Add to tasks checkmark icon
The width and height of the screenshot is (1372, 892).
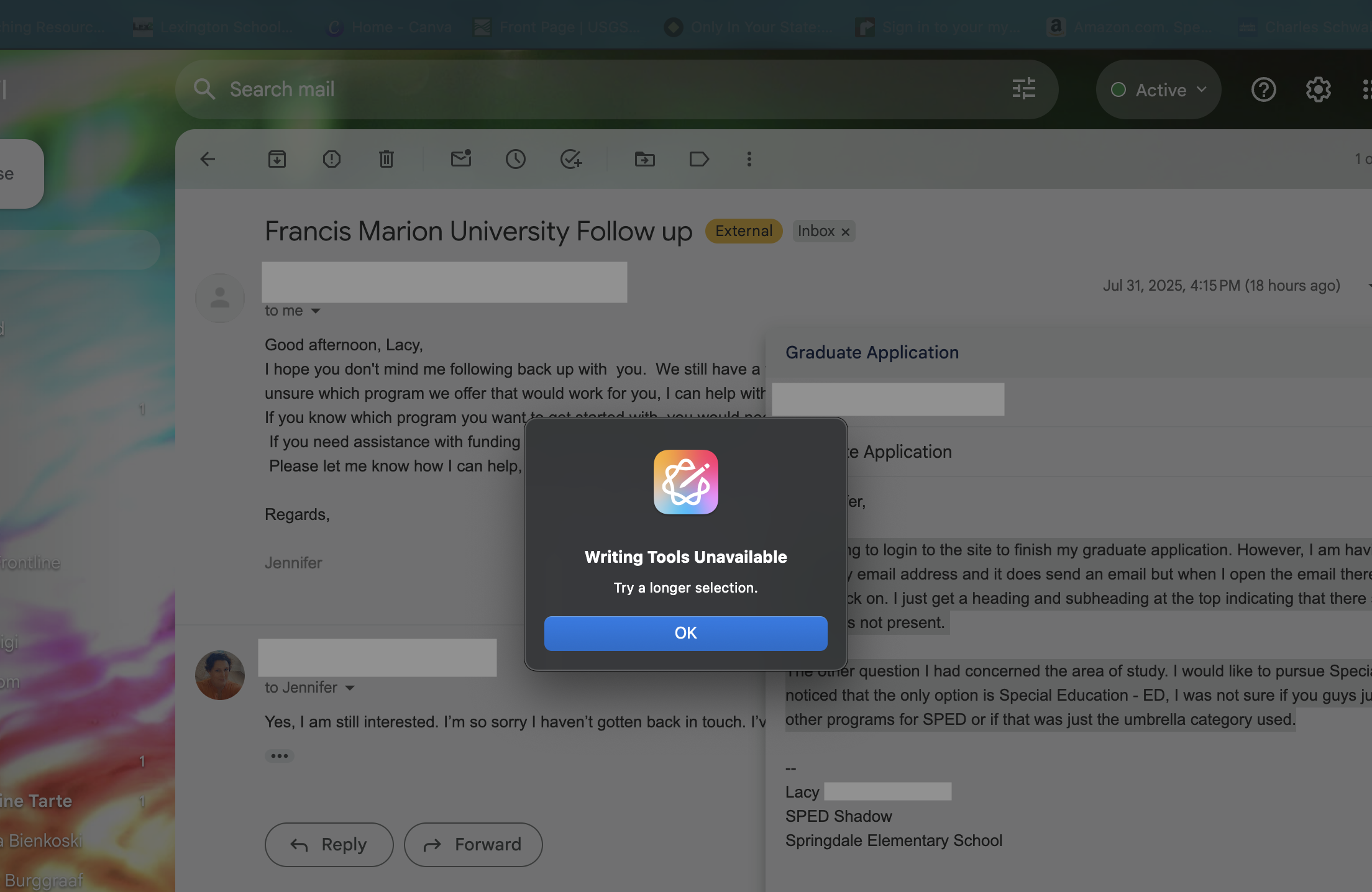point(570,159)
